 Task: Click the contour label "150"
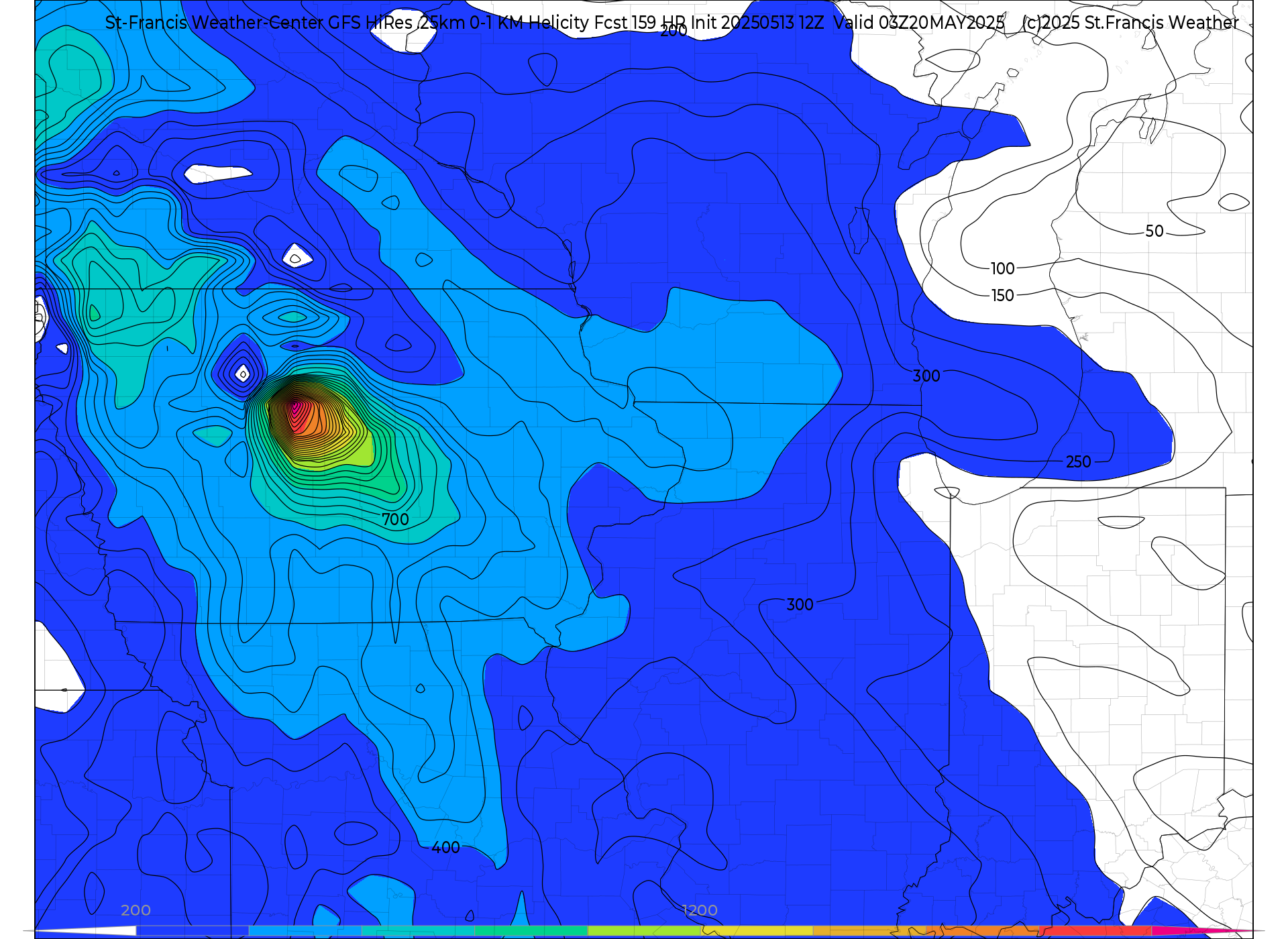[x=1003, y=296]
